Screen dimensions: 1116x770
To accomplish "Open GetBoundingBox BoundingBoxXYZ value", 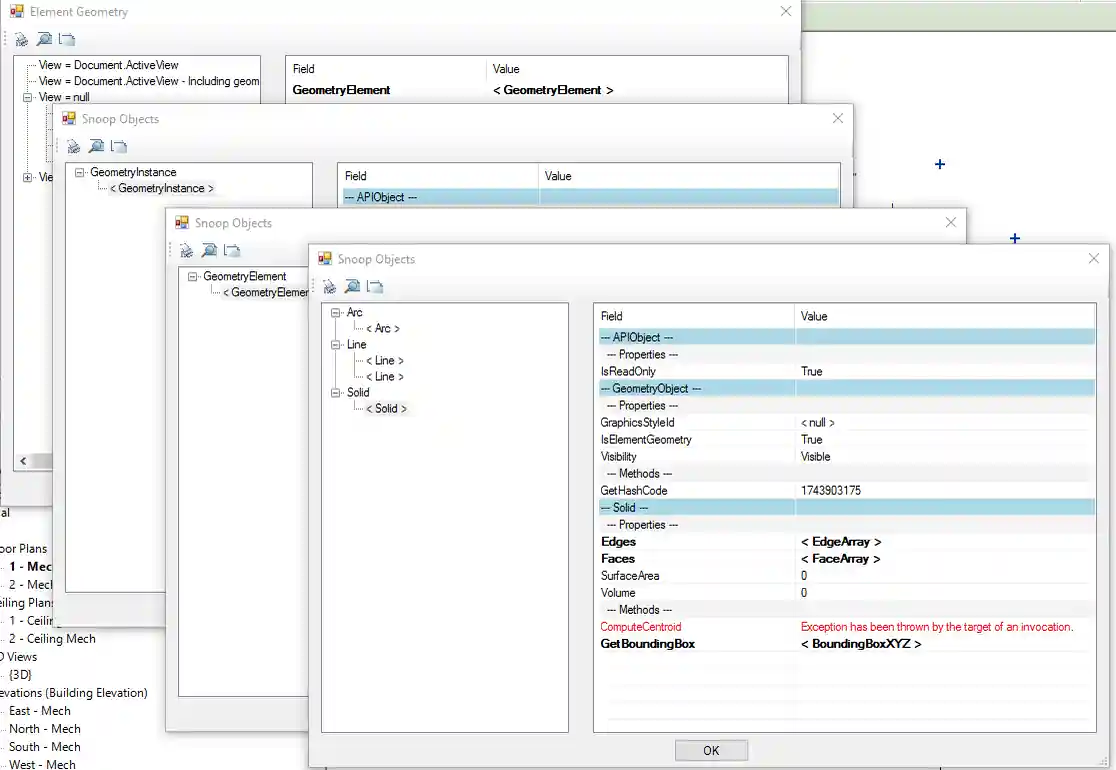I will click(860, 644).
